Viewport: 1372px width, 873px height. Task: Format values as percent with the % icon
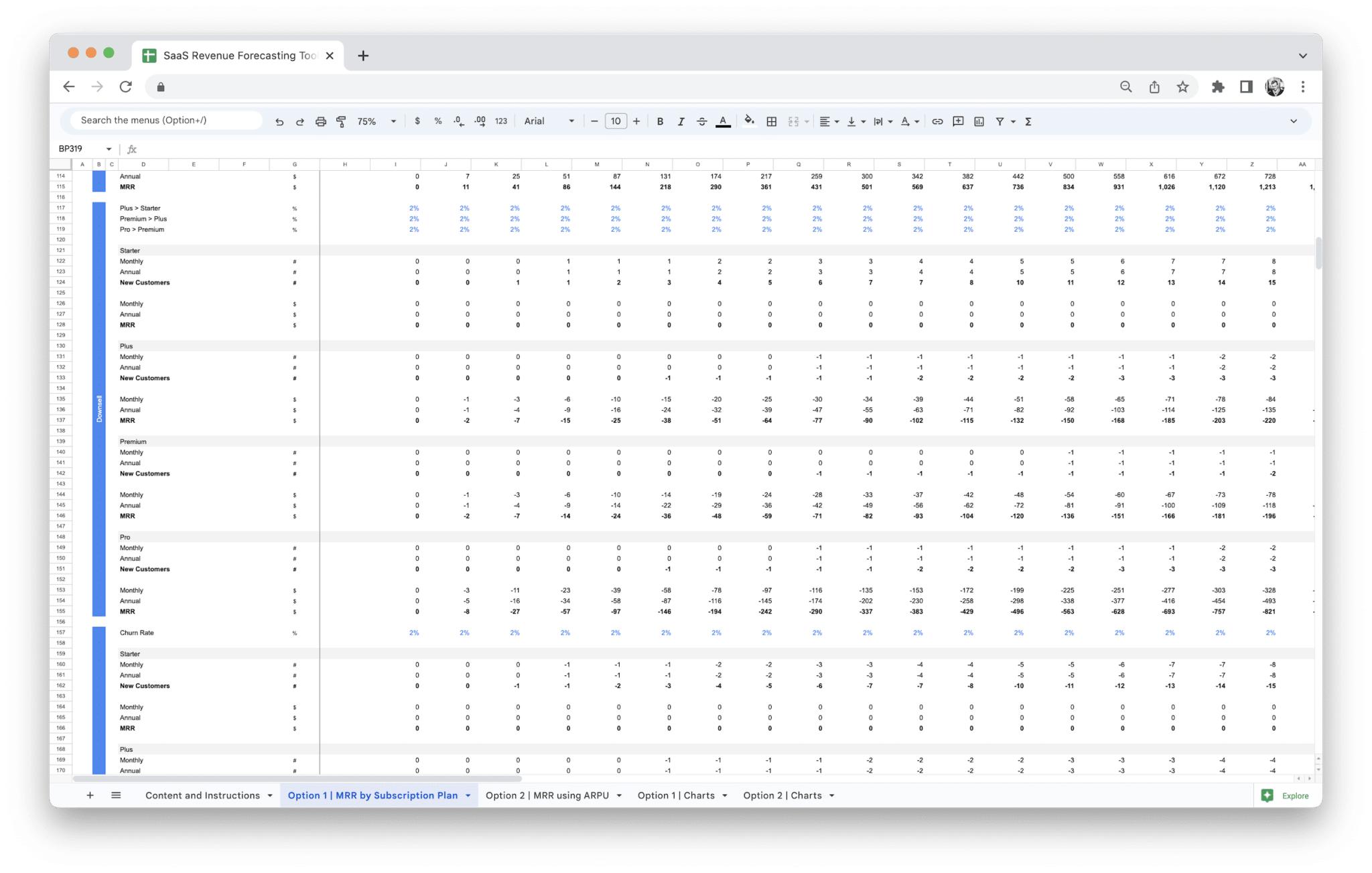click(438, 121)
